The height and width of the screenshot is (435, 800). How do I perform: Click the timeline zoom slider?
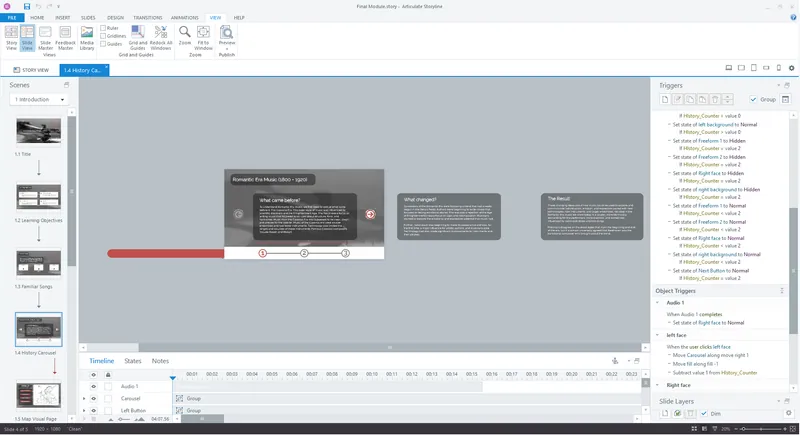pyautogui.click(x=124, y=419)
